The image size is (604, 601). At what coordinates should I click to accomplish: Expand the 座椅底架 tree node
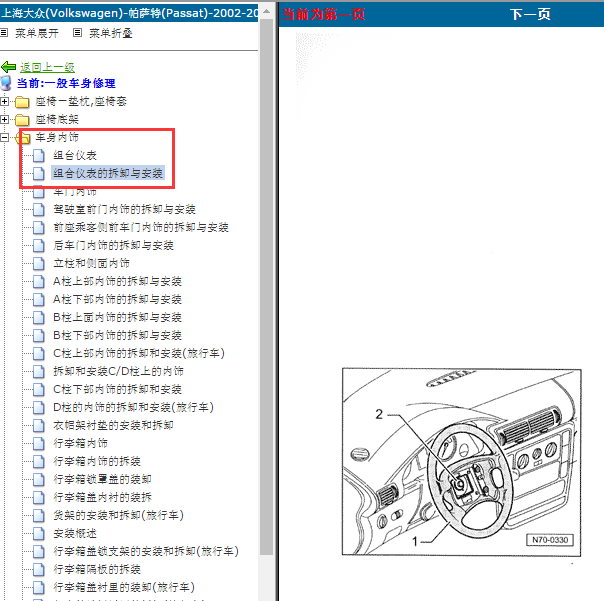4,120
